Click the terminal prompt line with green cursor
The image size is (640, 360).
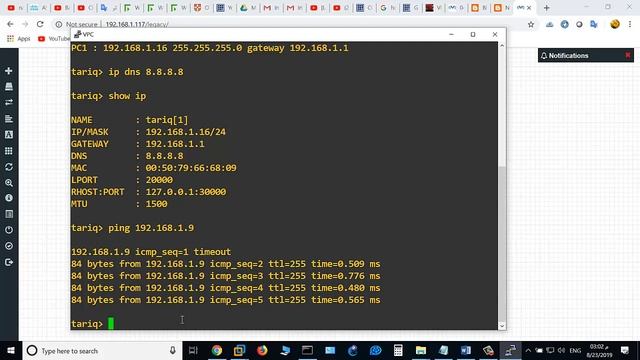pos(93,324)
